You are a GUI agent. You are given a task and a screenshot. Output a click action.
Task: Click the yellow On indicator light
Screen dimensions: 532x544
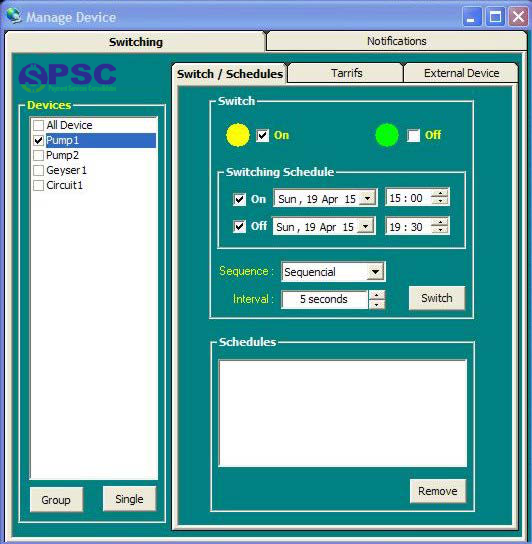pyautogui.click(x=238, y=135)
